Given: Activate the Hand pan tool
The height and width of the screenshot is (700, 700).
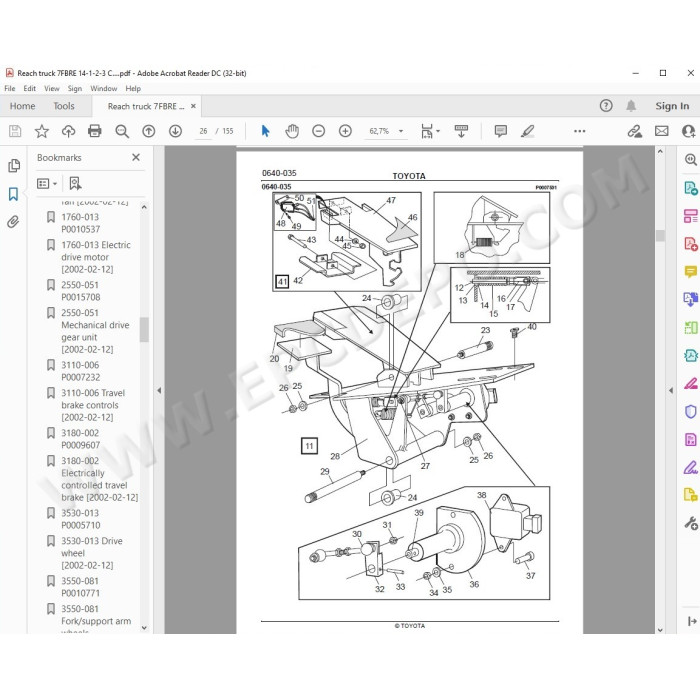Looking at the screenshot, I should point(292,131).
